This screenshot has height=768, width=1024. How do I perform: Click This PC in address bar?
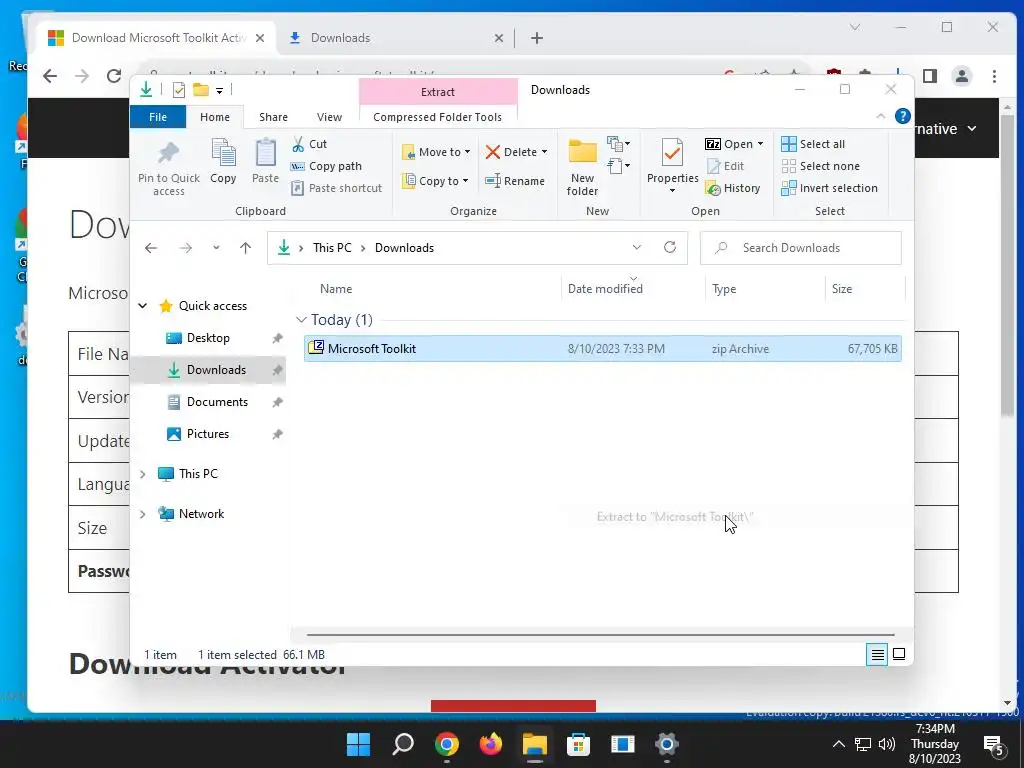[x=332, y=248]
